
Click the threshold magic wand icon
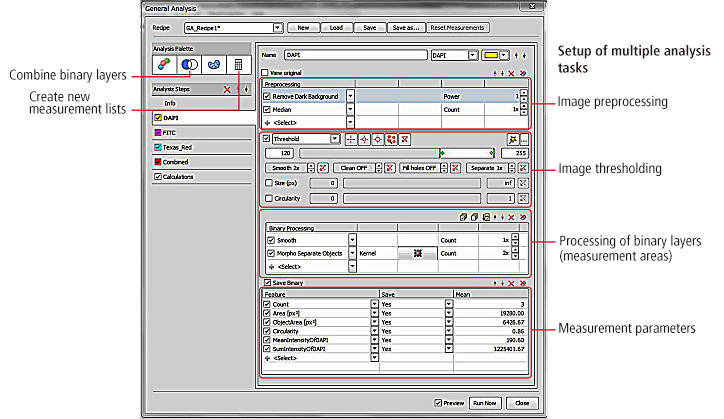[512, 139]
